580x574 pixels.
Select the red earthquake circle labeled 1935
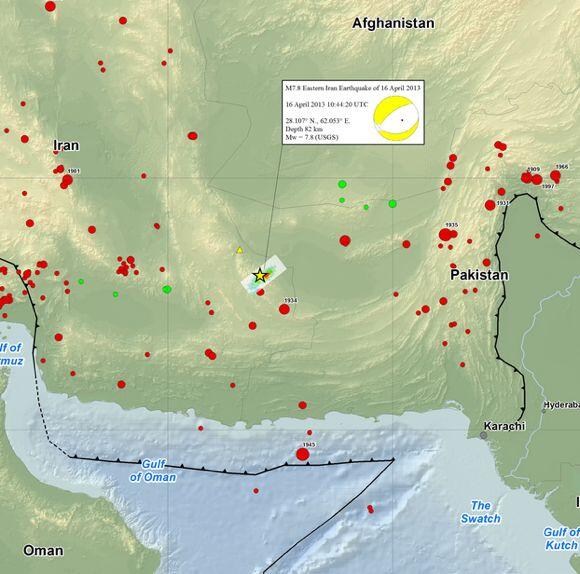(445, 234)
